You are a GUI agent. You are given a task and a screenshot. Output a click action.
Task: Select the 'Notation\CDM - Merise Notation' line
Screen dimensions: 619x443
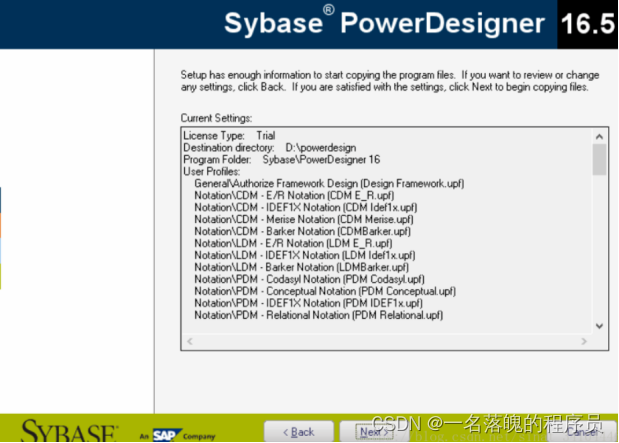click(x=304, y=220)
